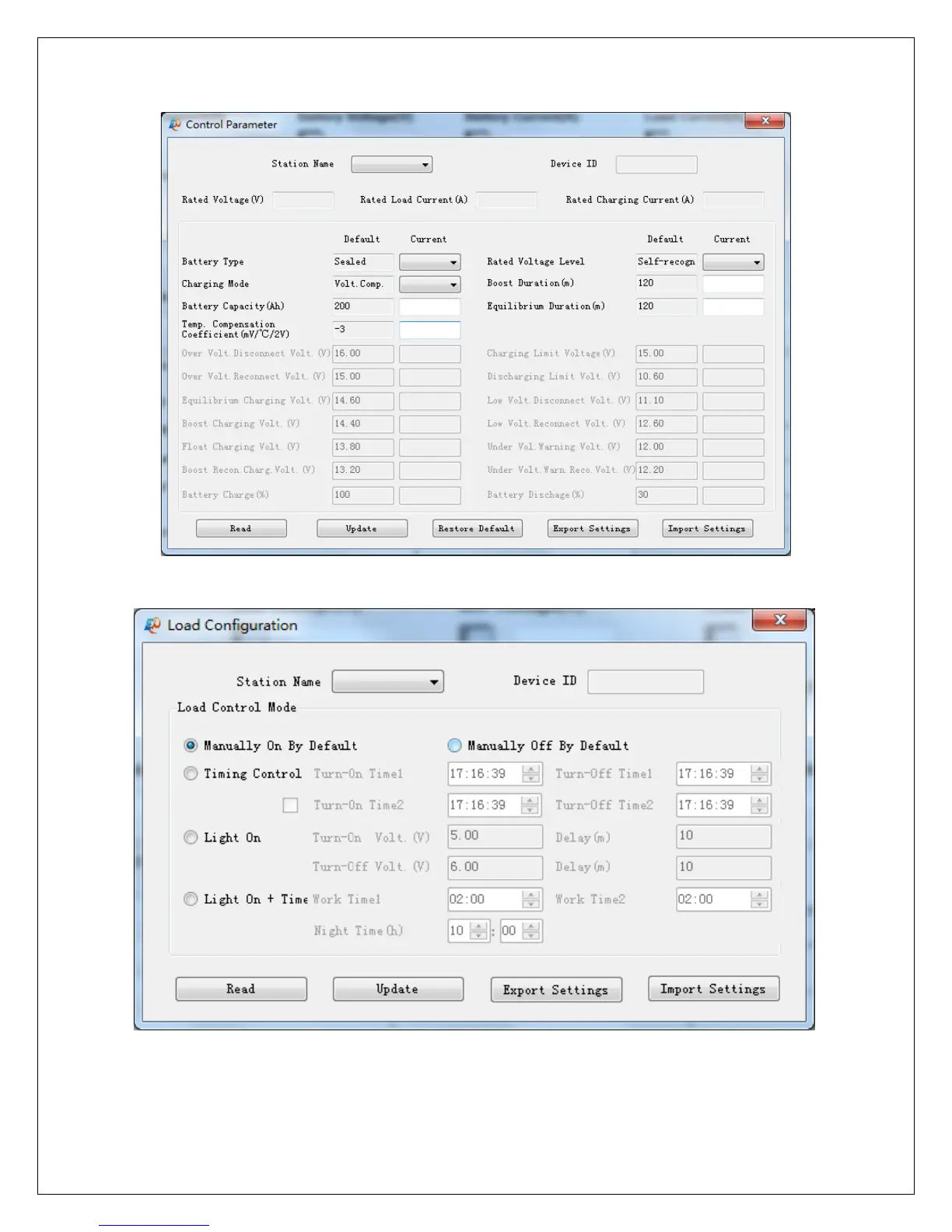
Task: Tick the Turn-On Time2 checkbox
Action: pyautogui.click(x=290, y=805)
